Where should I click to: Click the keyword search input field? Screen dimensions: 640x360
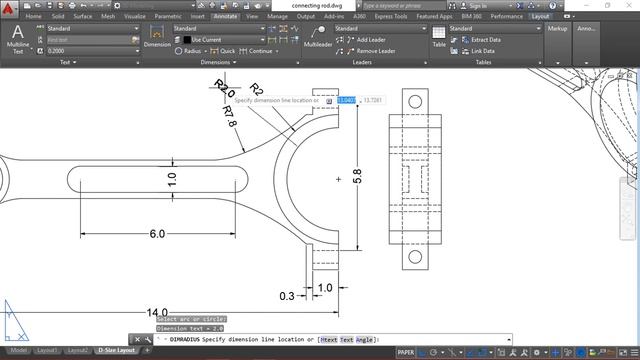click(404, 6)
